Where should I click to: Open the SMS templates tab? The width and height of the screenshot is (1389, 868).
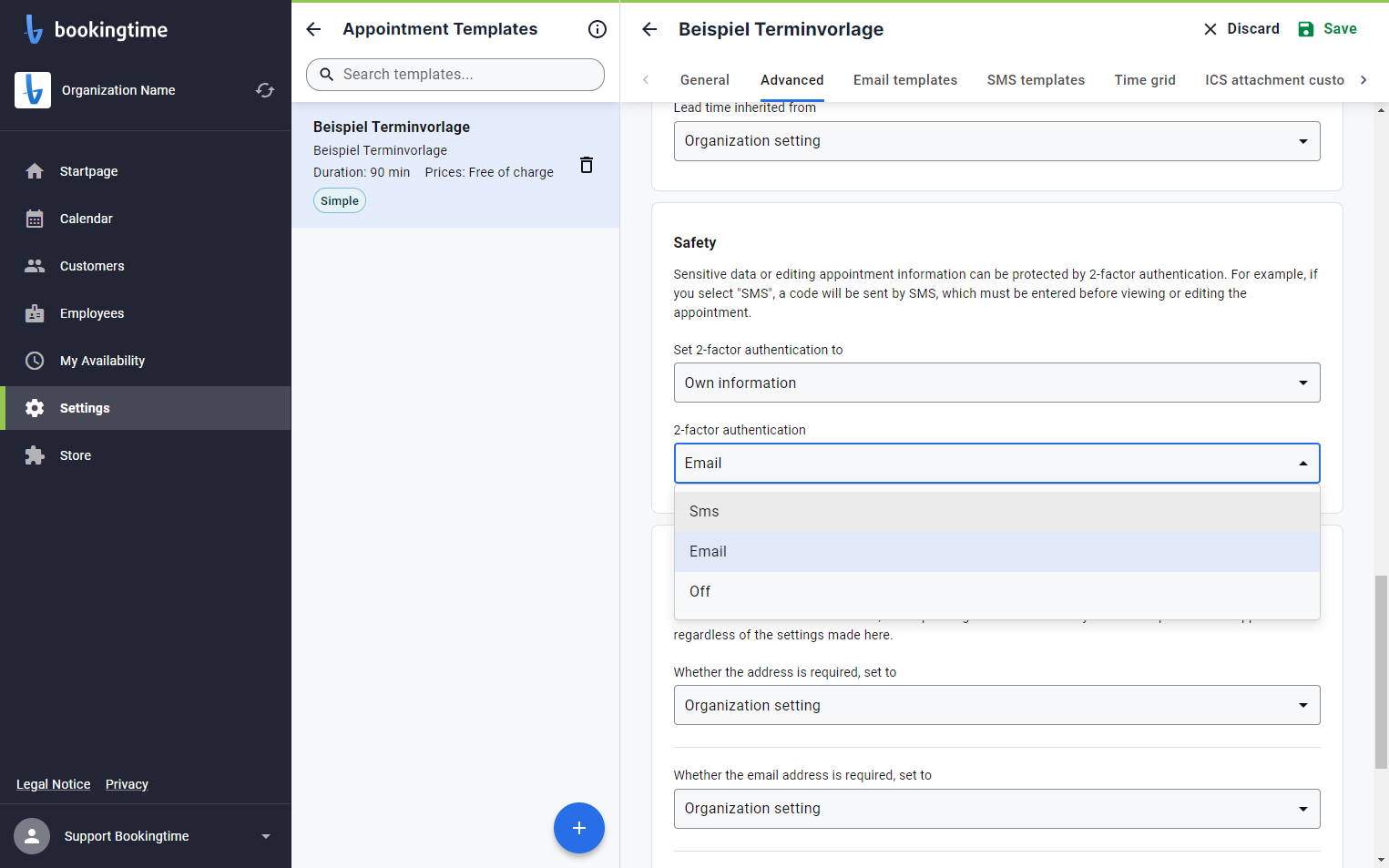coord(1036,80)
